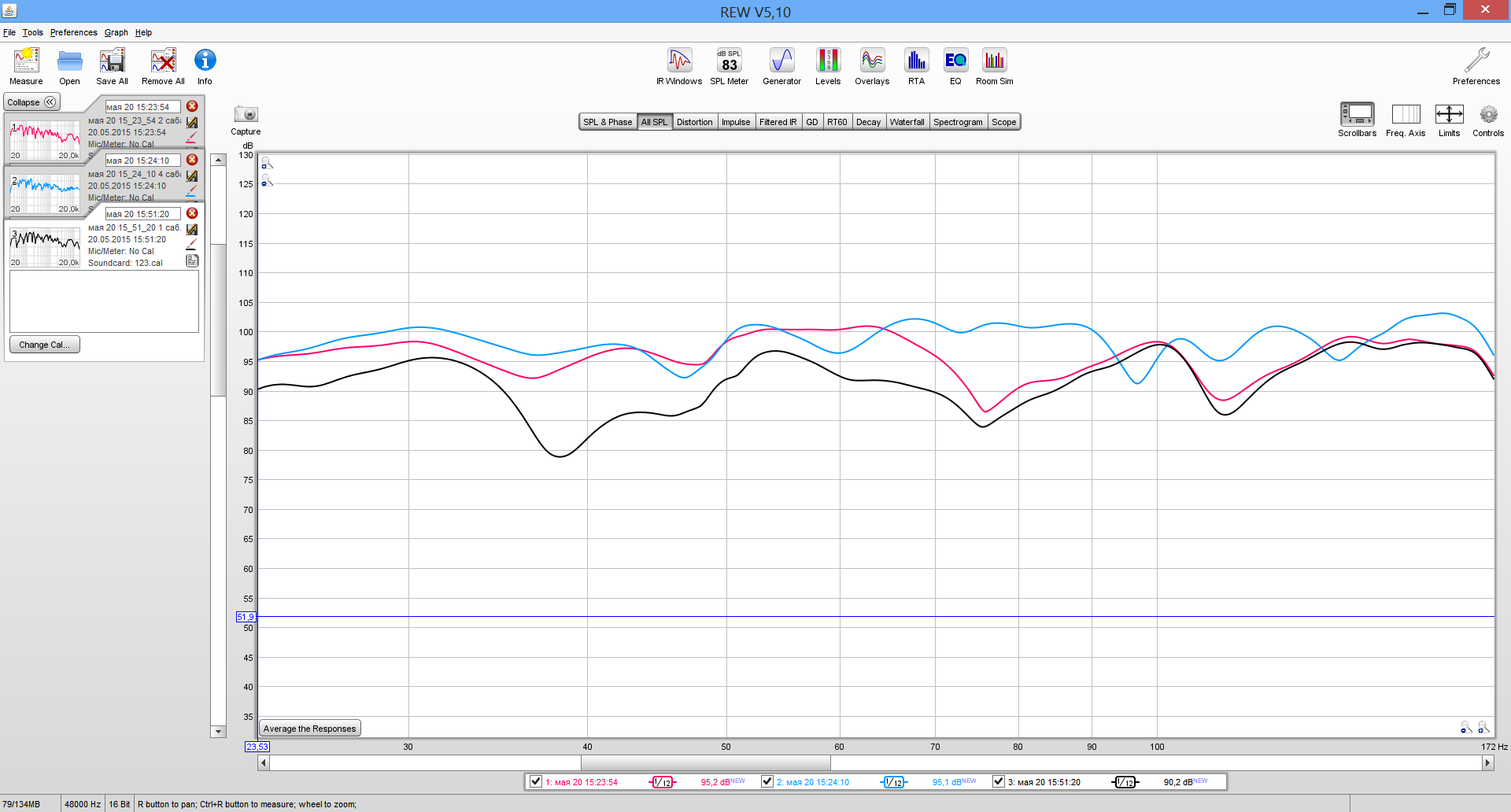Save measurement 15:23:54 with its disk icon

[x=192, y=122]
